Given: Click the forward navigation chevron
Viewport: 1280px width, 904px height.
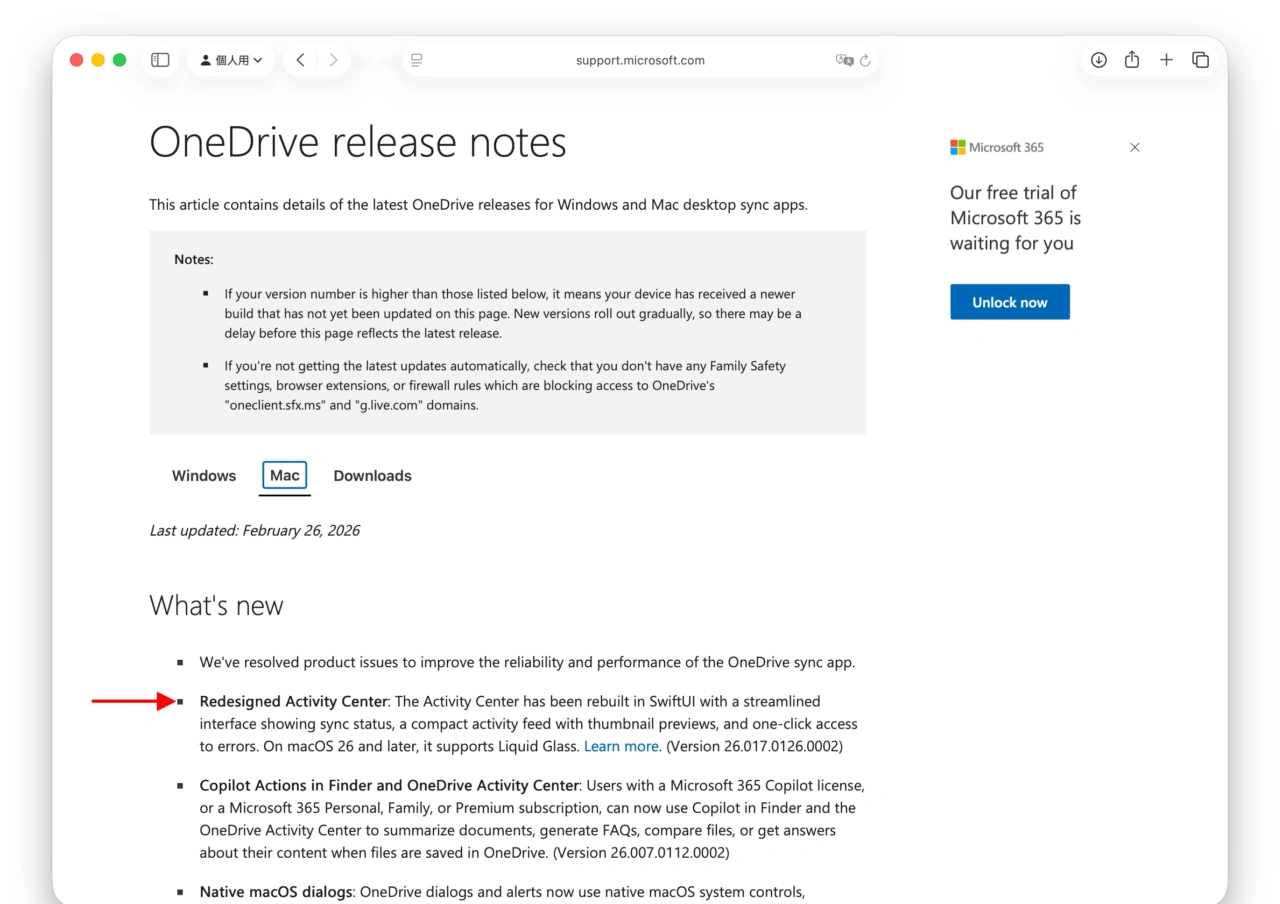Looking at the screenshot, I should click(333, 59).
